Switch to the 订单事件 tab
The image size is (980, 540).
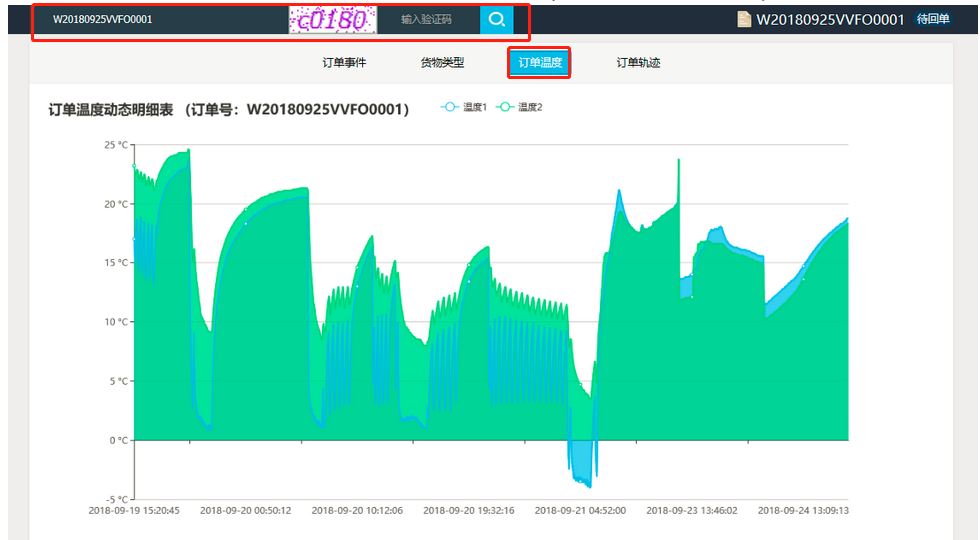point(344,62)
